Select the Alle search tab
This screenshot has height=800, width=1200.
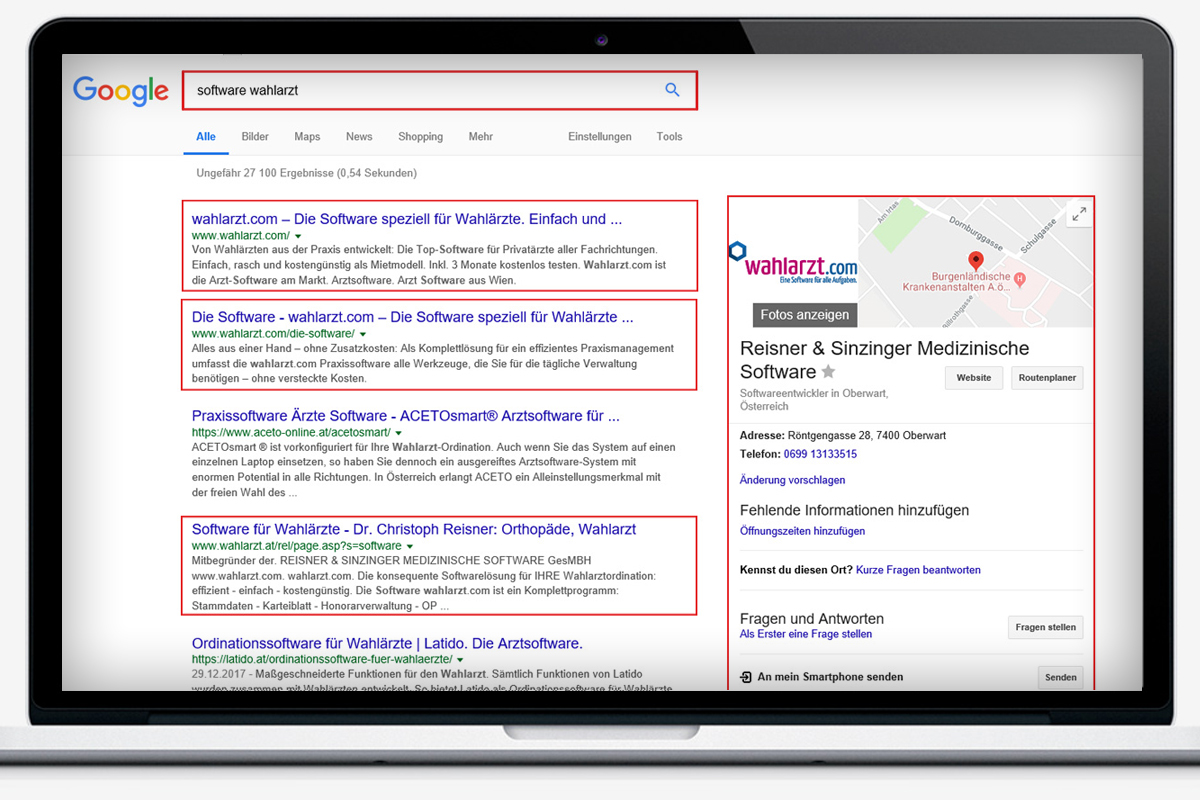coord(206,137)
